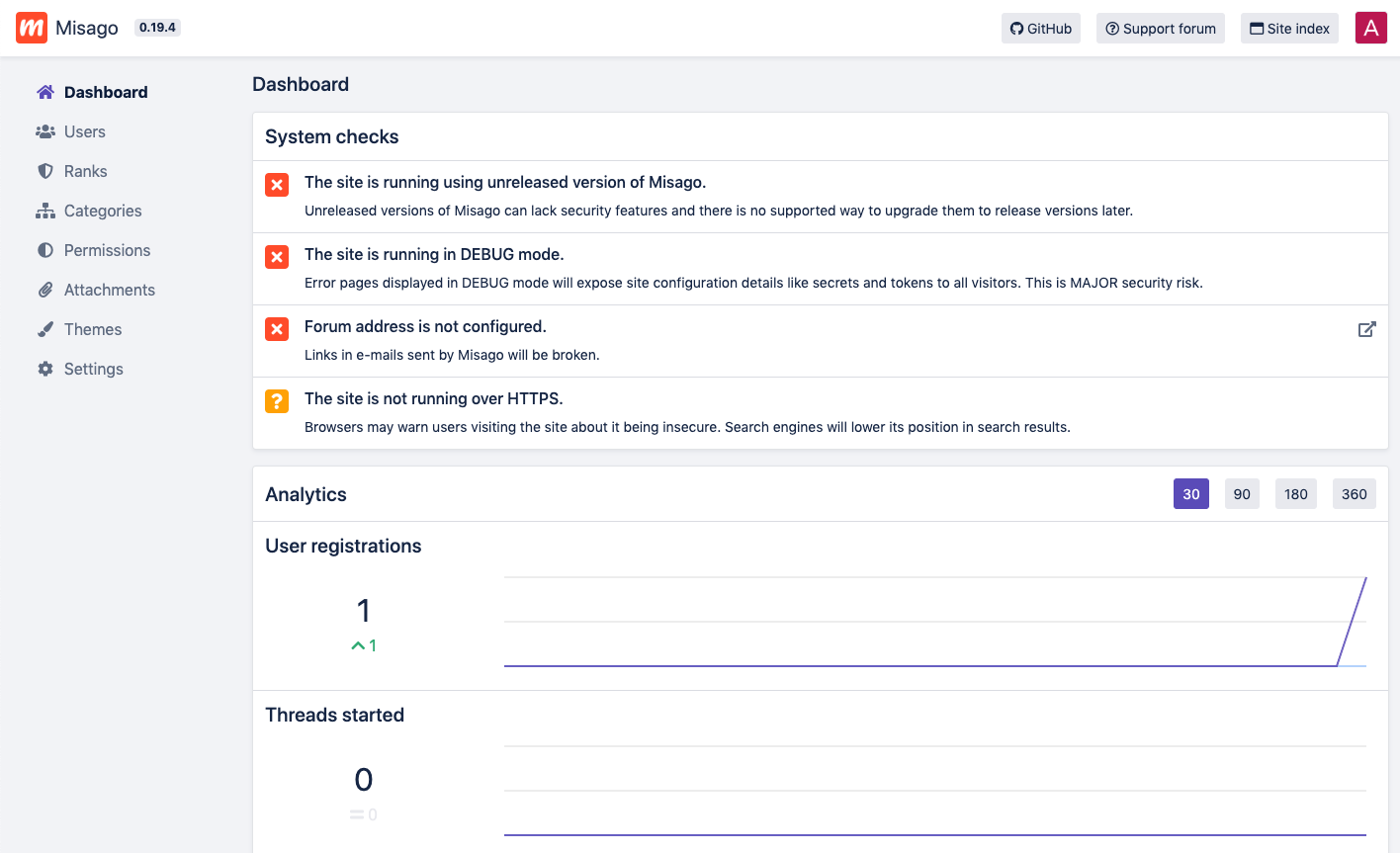The width and height of the screenshot is (1400, 853).
Task: Open forum address settings external link icon
Action: pyautogui.click(x=1366, y=329)
